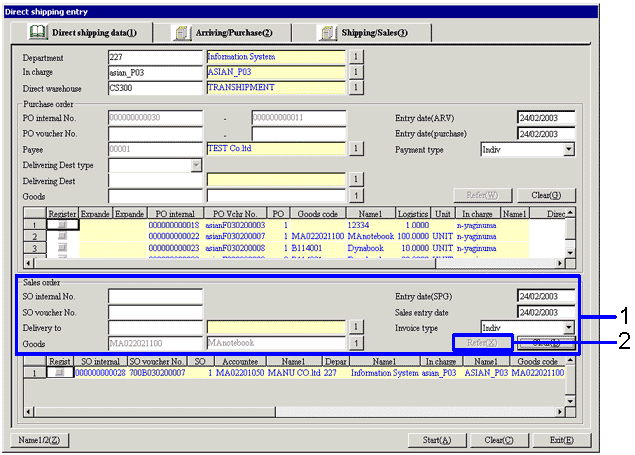Click the Start(A) button
Viewport: 635px width, 455px height.
437,440
